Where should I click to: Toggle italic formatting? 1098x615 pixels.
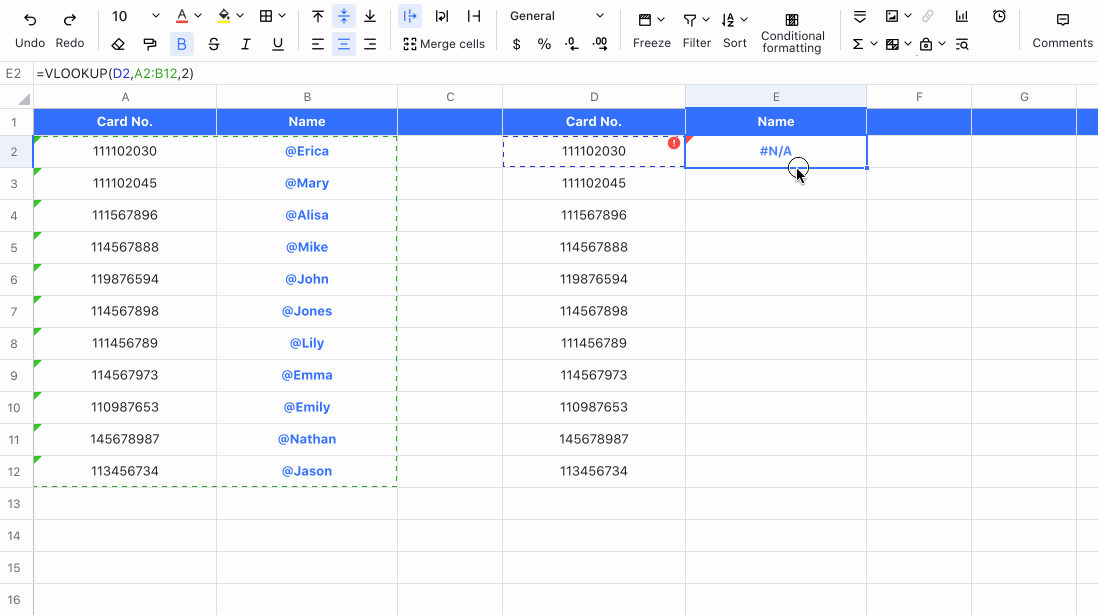246,43
